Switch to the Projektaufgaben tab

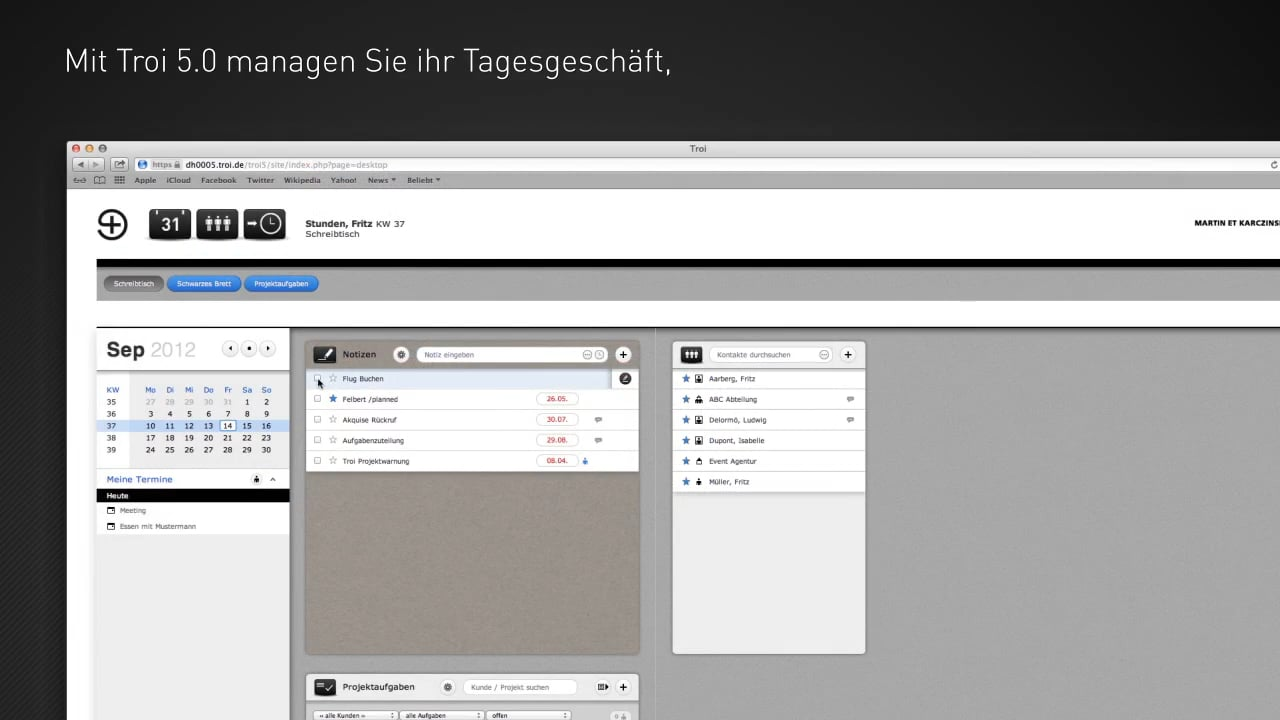click(281, 284)
